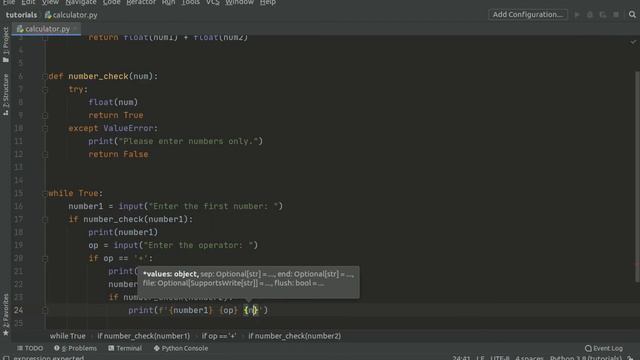Open the Edit menu
This screenshot has width=640, height=360.
coord(28,2)
